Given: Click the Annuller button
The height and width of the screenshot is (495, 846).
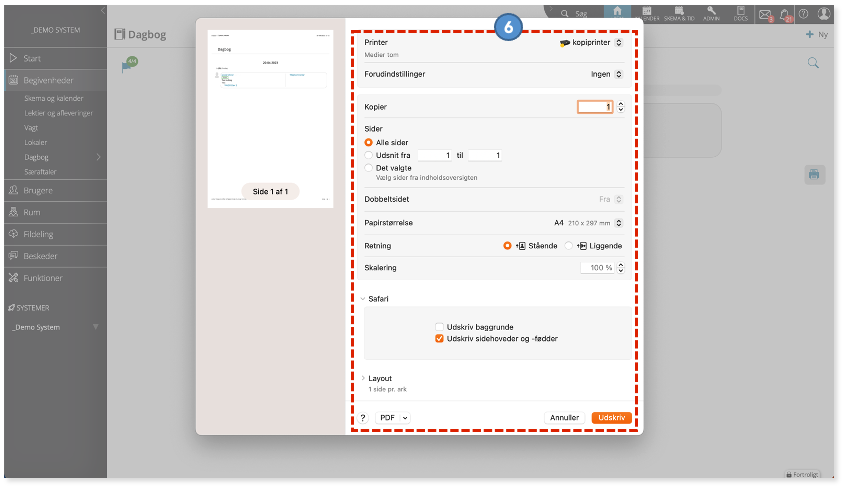Looking at the screenshot, I should point(564,418).
